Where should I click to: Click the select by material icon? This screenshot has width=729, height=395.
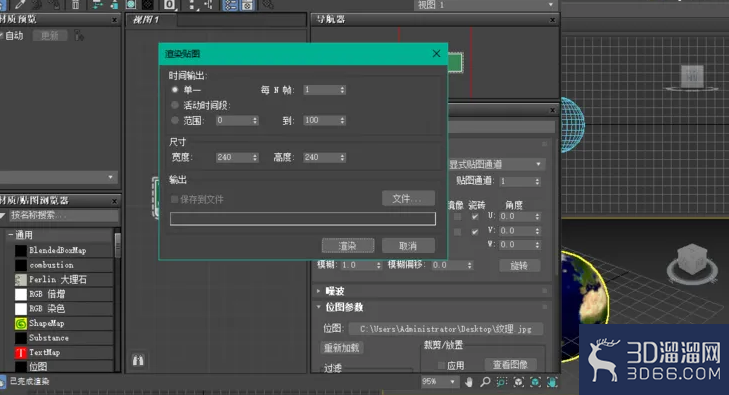(x=267, y=4)
